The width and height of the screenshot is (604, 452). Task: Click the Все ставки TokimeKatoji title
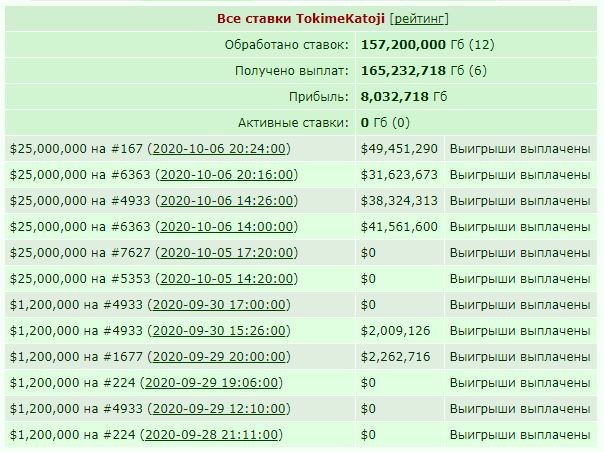click(x=300, y=18)
